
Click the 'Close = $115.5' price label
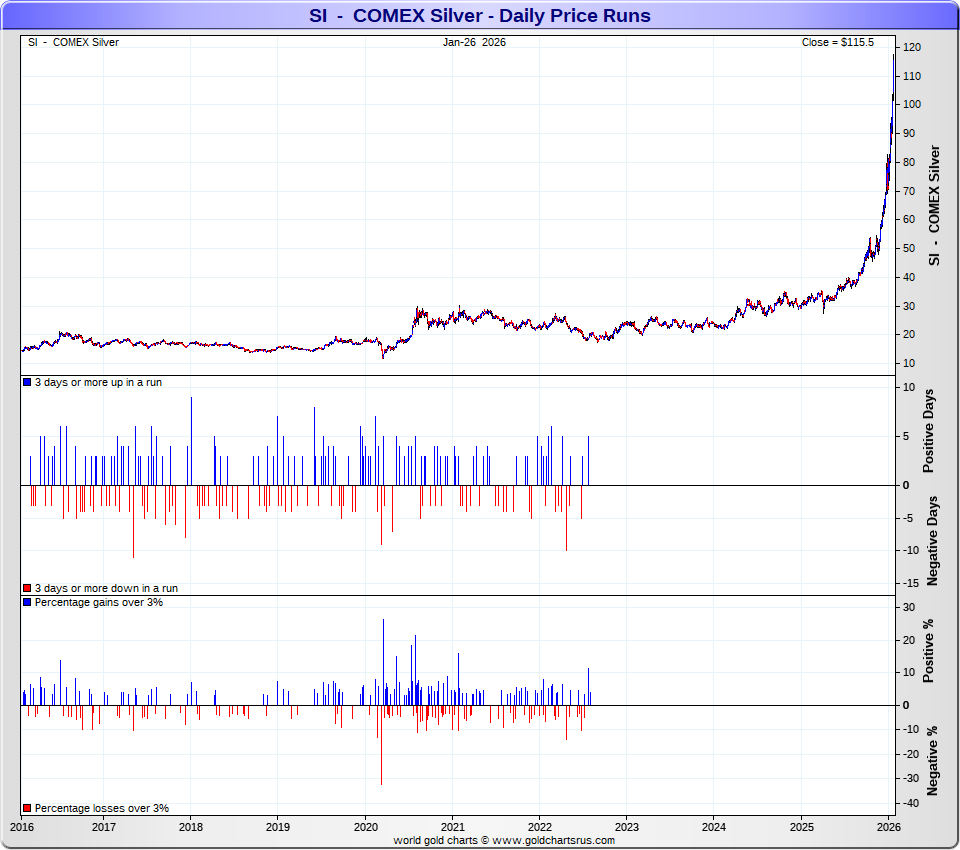click(x=838, y=42)
